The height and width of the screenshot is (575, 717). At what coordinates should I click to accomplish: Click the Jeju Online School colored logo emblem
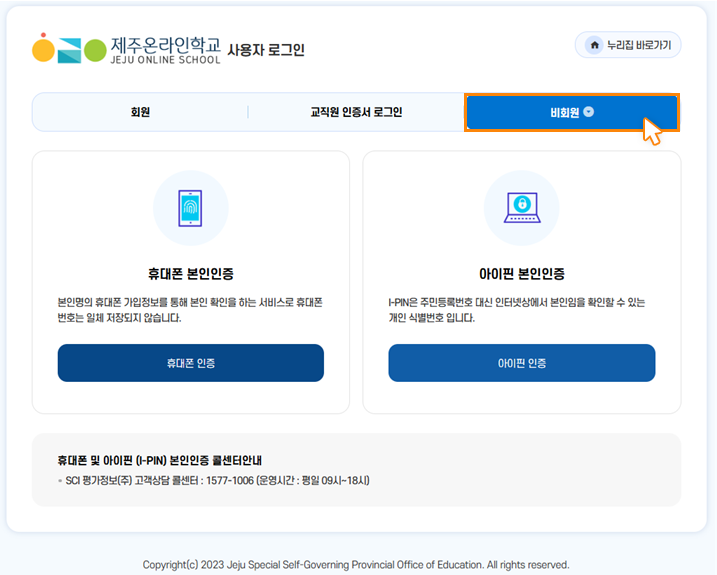tap(69, 48)
